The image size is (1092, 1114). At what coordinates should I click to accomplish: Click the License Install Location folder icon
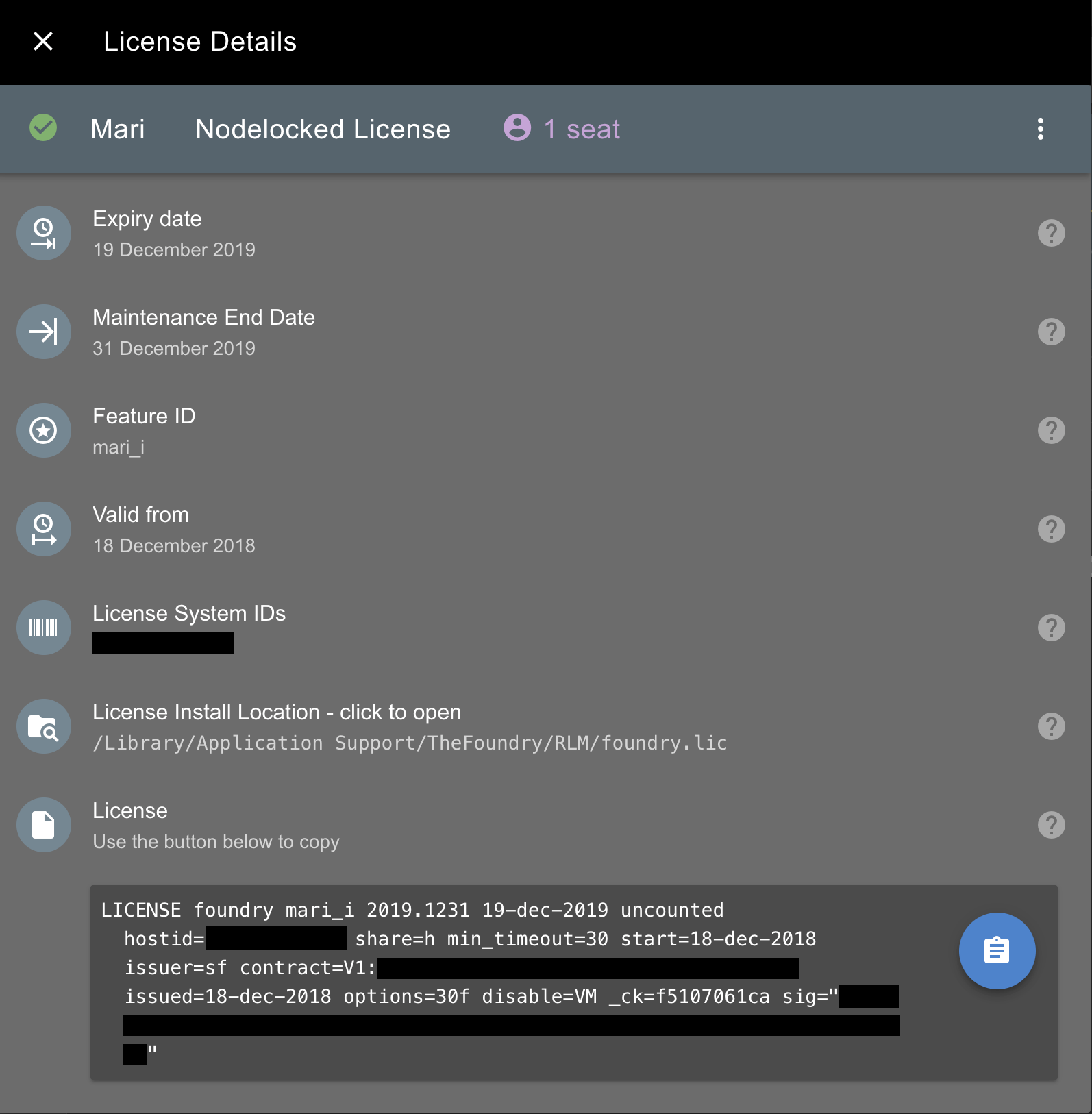pyautogui.click(x=44, y=726)
